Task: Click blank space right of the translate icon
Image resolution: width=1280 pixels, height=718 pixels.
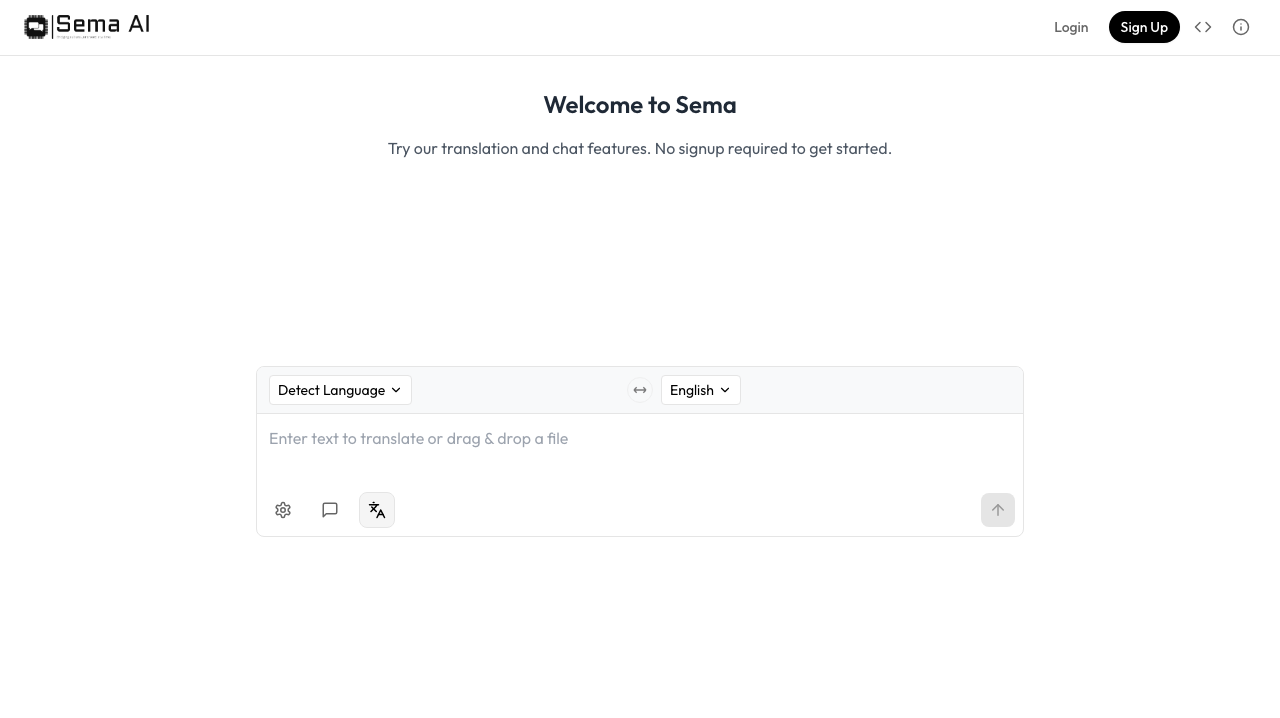Action: 680,510
